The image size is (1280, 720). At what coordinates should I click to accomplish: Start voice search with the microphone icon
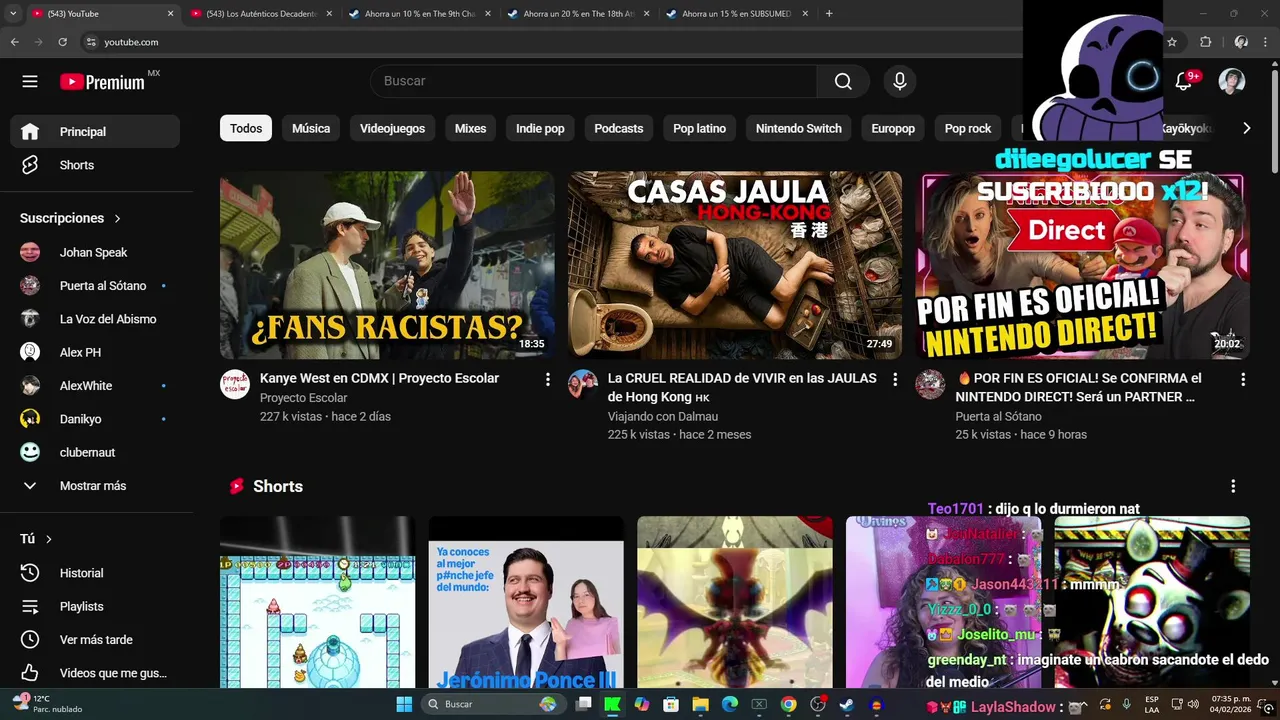pos(900,81)
